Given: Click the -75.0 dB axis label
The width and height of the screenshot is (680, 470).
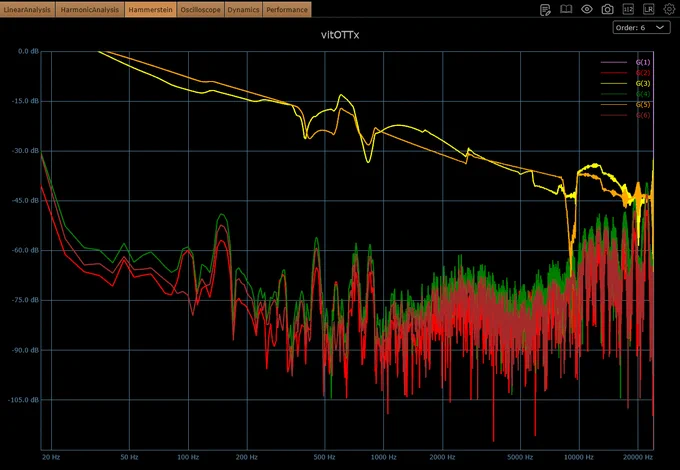Looking at the screenshot, I should point(26,300).
